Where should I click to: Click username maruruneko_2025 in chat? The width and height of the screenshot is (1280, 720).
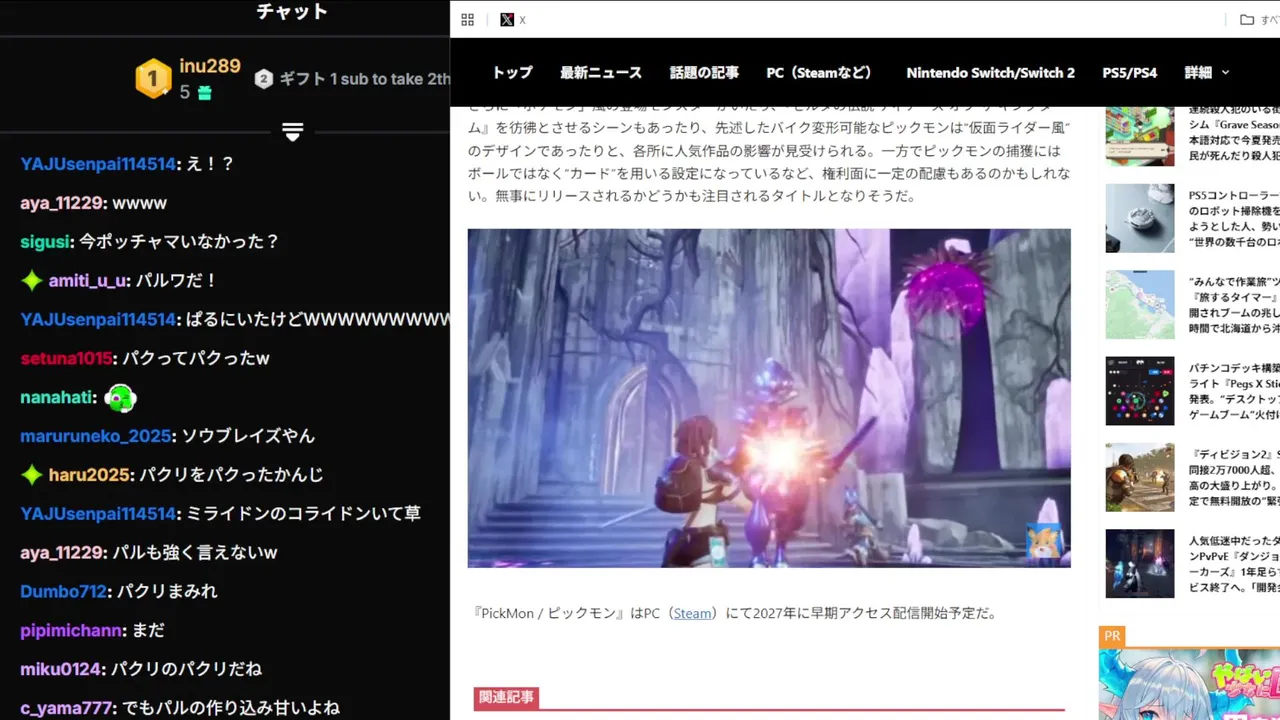(x=97, y=436)
